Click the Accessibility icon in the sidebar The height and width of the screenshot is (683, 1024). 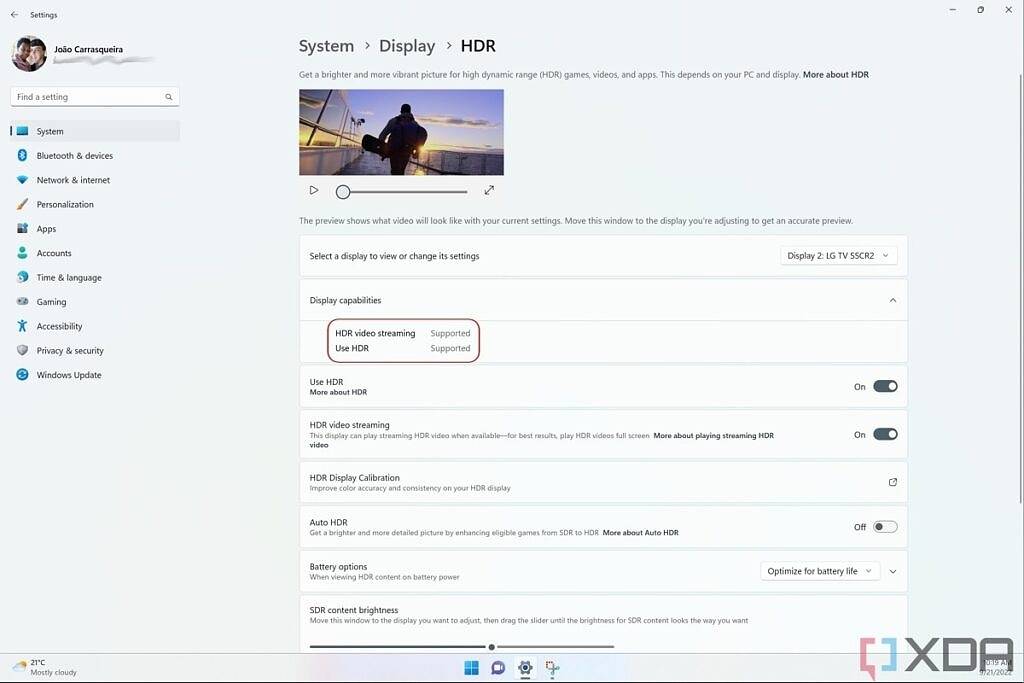[22, 326]
